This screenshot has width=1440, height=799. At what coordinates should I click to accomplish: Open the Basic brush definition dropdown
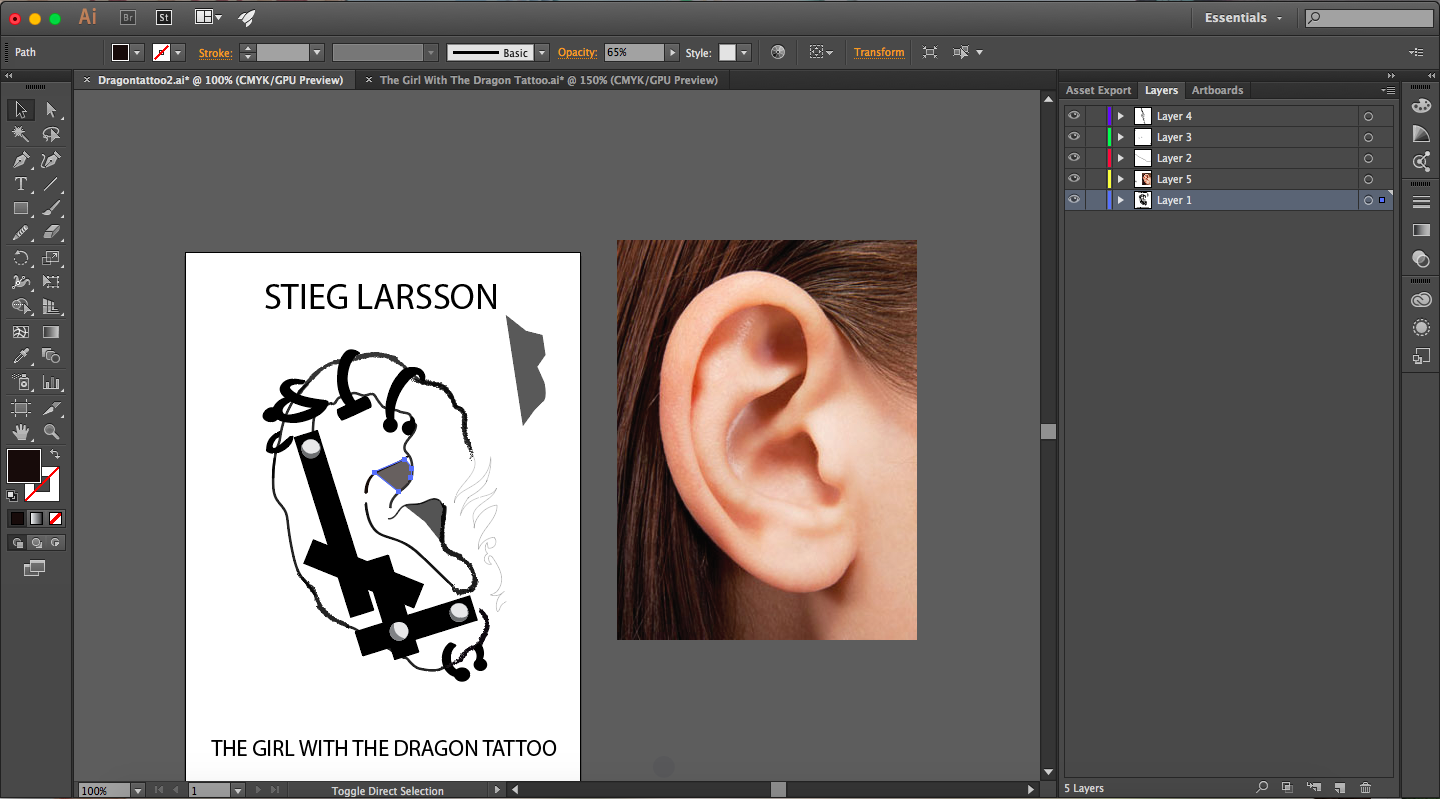(x=542, y=53)
